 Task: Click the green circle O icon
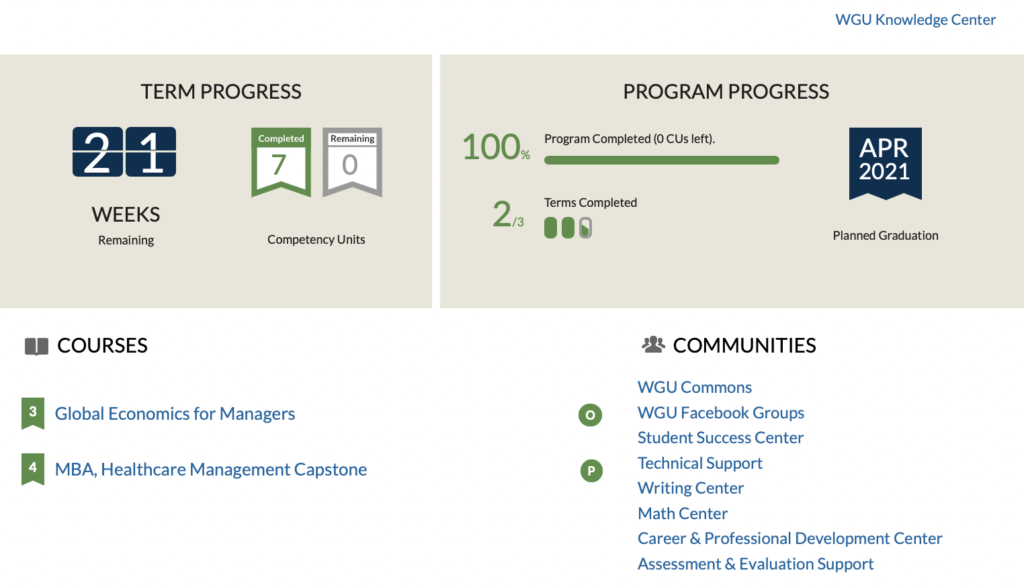591,415
